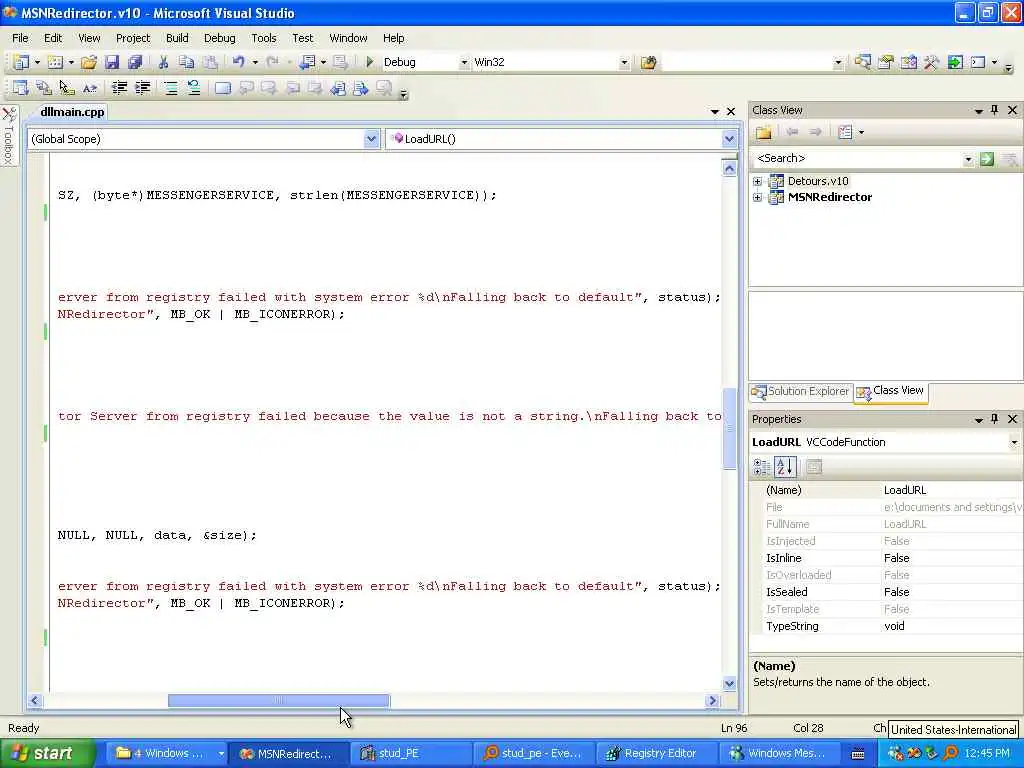1024x768 pixels.
Task: Open the Debug configuration dropdown
Action: [x=464, y=63]
